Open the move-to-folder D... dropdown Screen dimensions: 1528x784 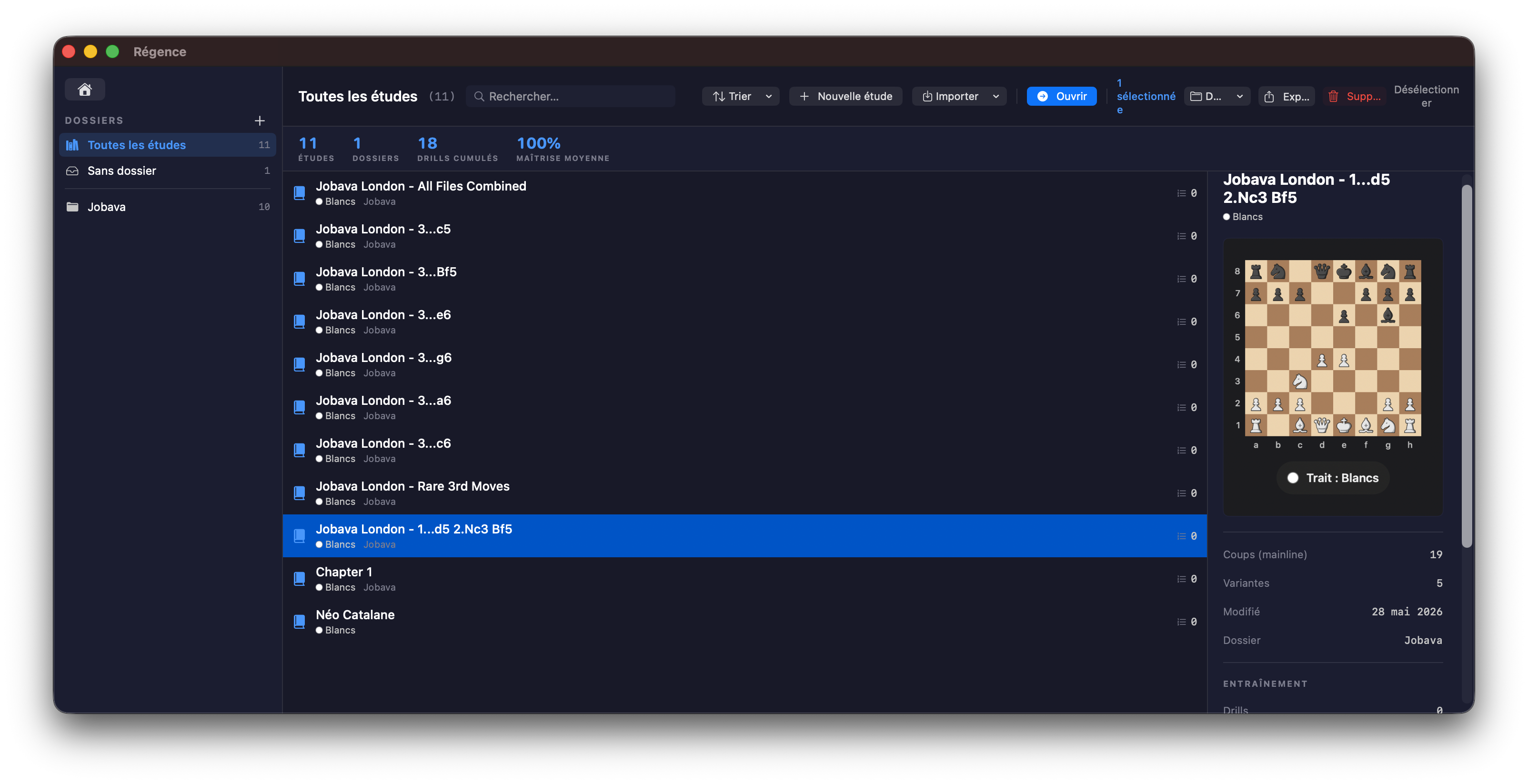pos(1216,96)
